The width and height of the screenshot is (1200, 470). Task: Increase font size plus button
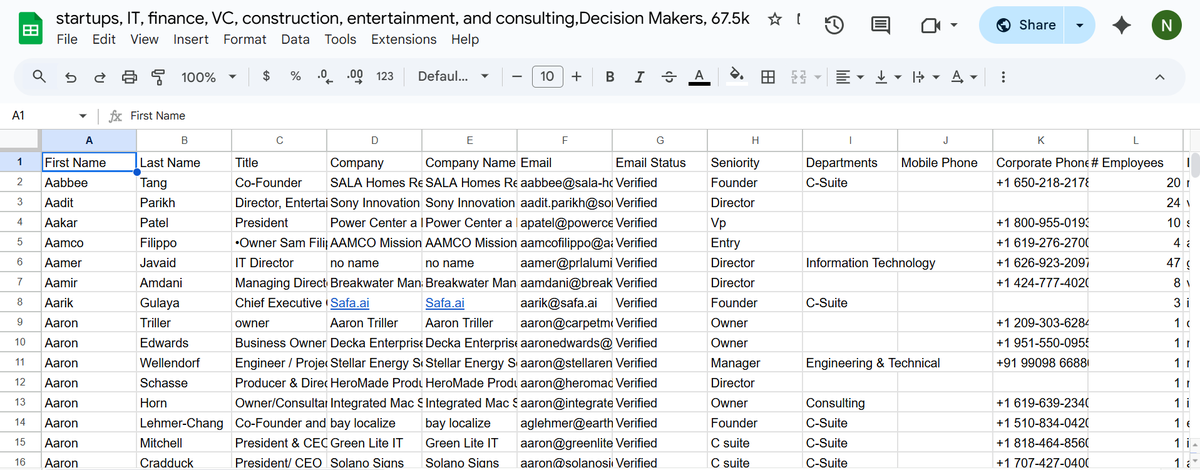[x=577, y=76]
